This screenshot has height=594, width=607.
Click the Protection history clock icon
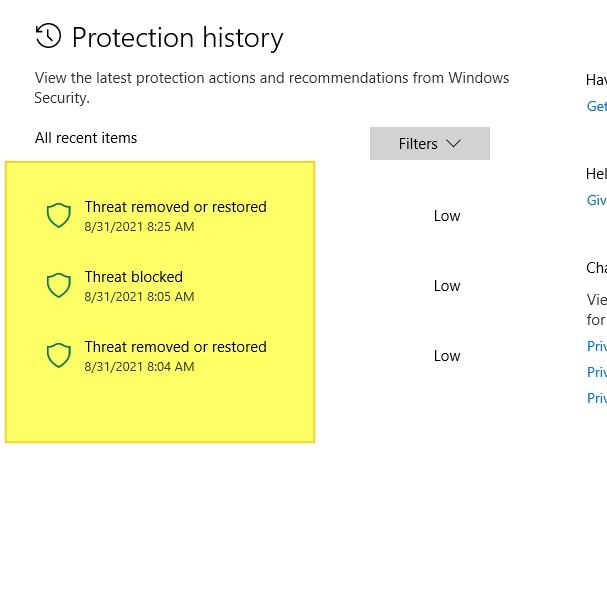[47, 38]
